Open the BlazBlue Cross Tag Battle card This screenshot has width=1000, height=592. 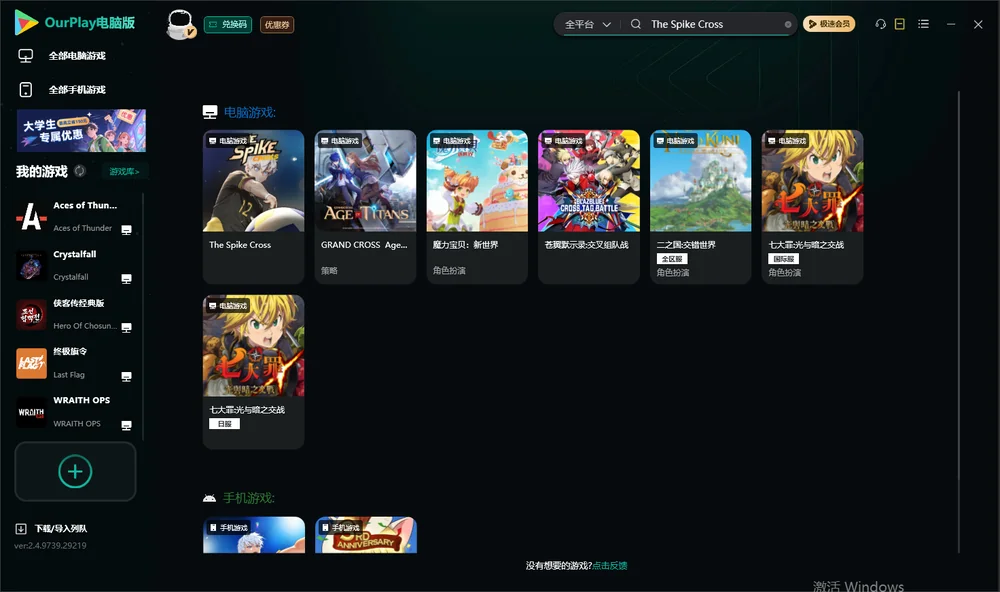coord(589,207)
